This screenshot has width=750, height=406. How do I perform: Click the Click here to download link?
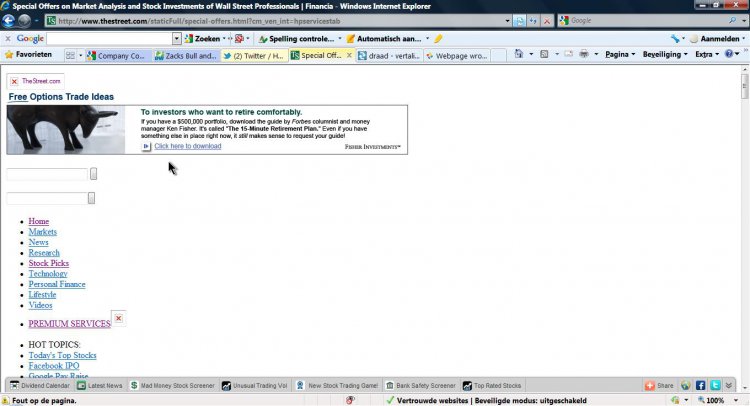(188, 146)
